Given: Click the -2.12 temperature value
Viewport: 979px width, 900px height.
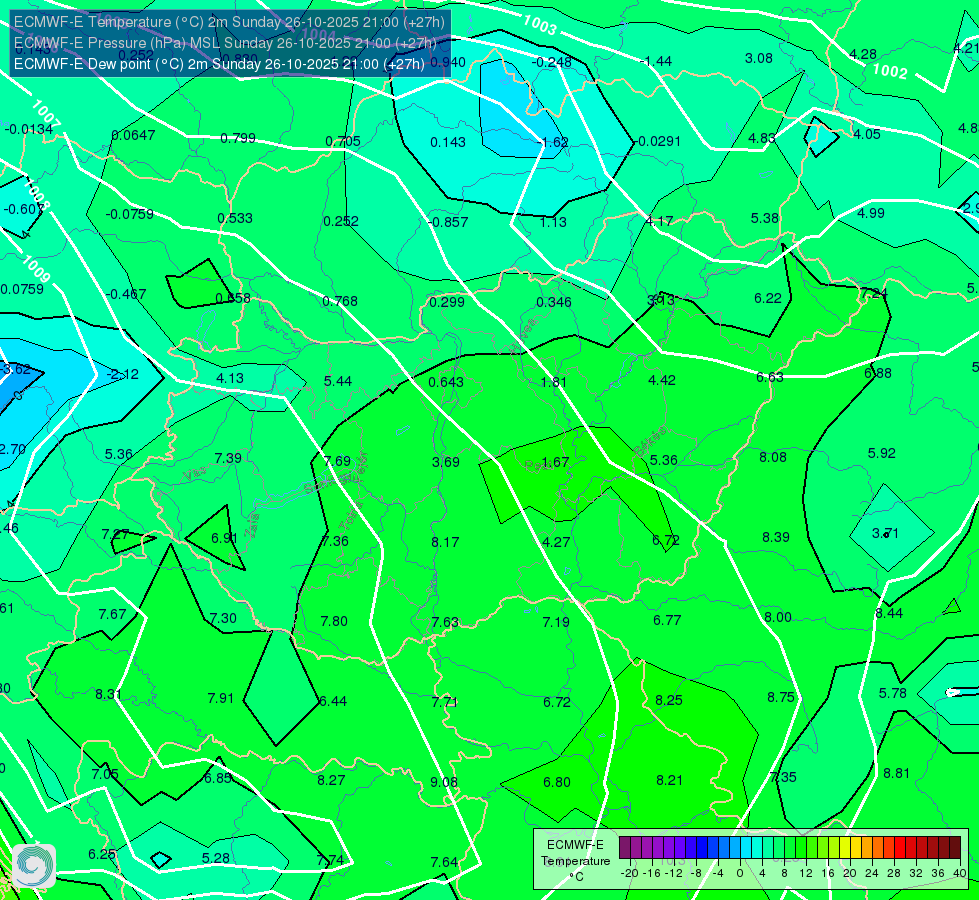Looking at the screenshot, I should tap(123, 374).
